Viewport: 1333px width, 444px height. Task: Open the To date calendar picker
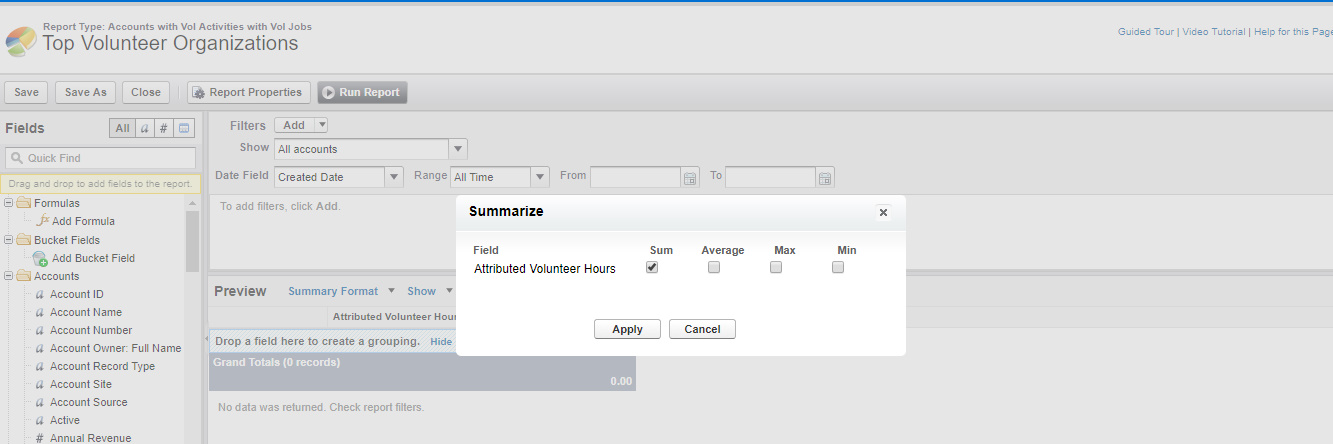(825, 178)
